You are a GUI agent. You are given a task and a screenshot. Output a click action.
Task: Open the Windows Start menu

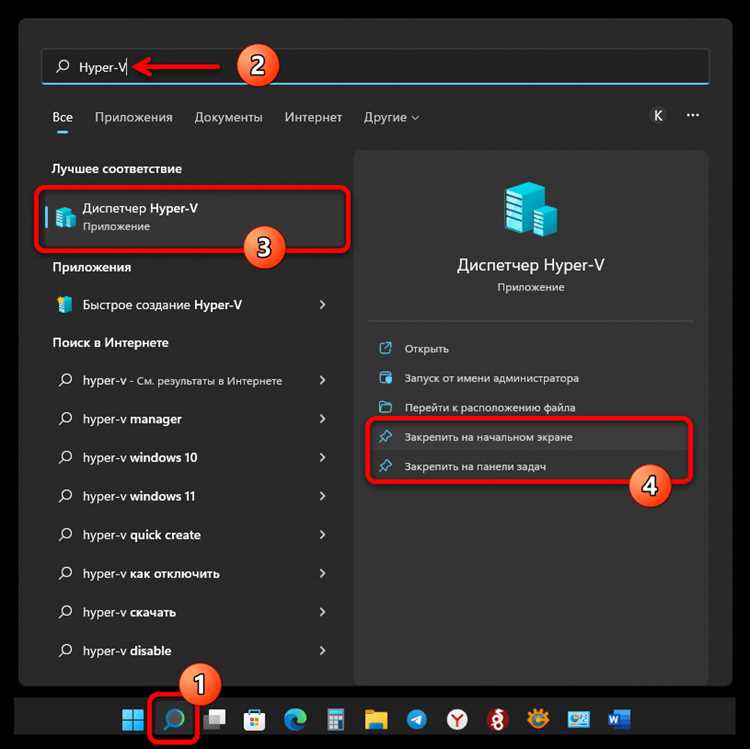[x=133, y=719]
